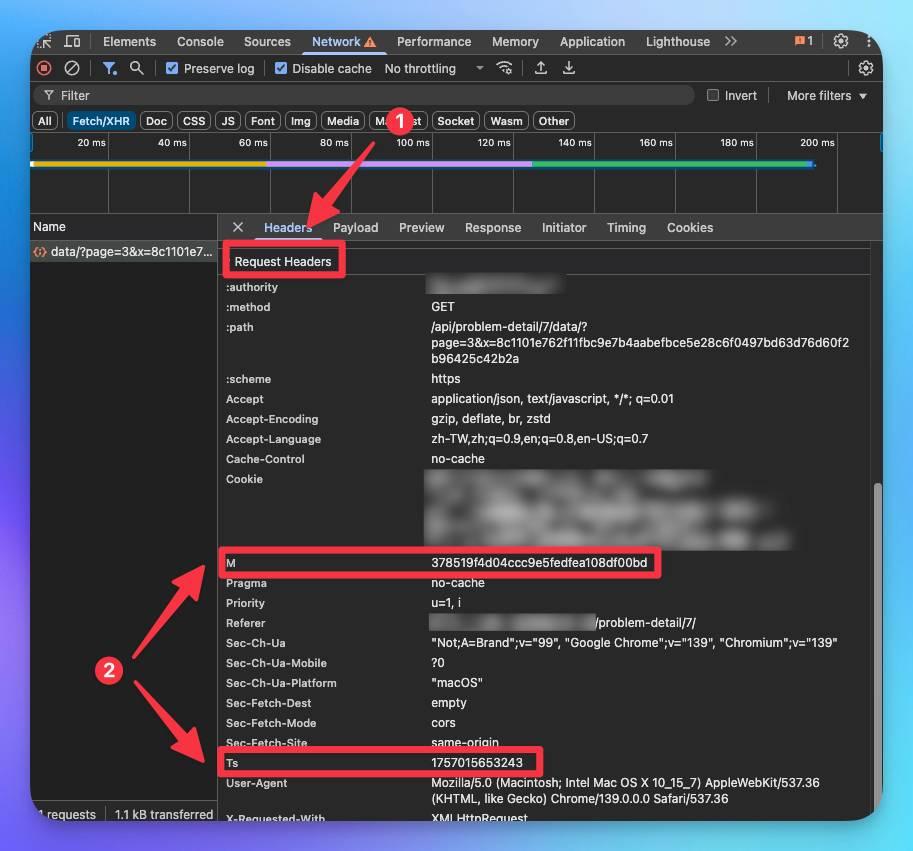
Task: Collapse the Request Headers section
Action: click(283, 262)
